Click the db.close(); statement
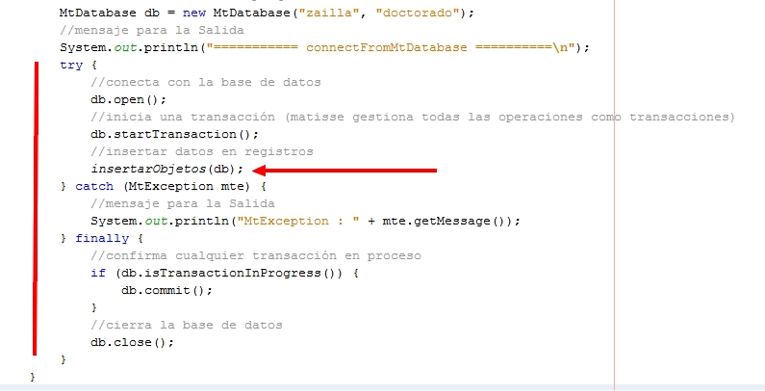765x391 pixels. (x=132, y=343)
